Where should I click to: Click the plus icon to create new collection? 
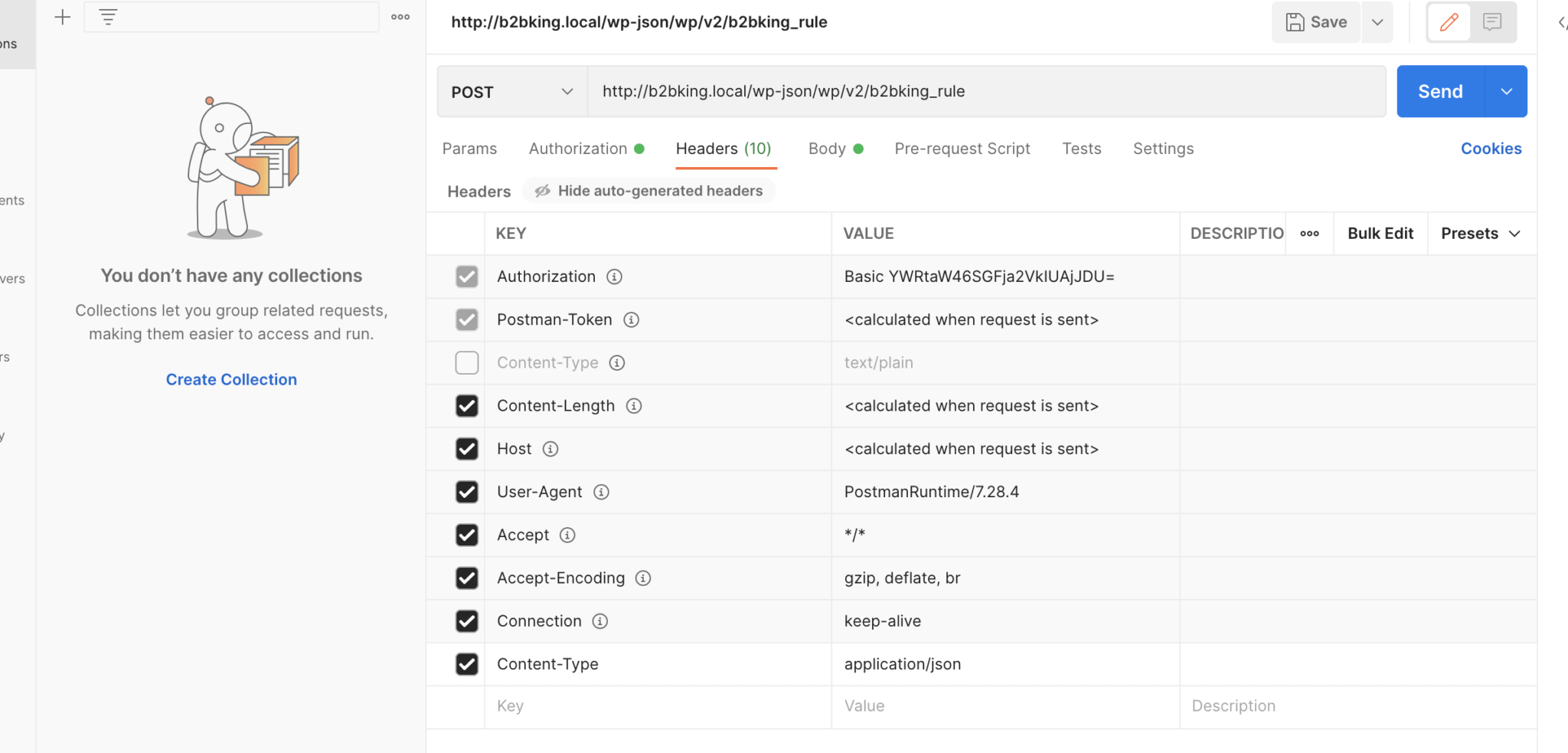(x=63, y=17)
